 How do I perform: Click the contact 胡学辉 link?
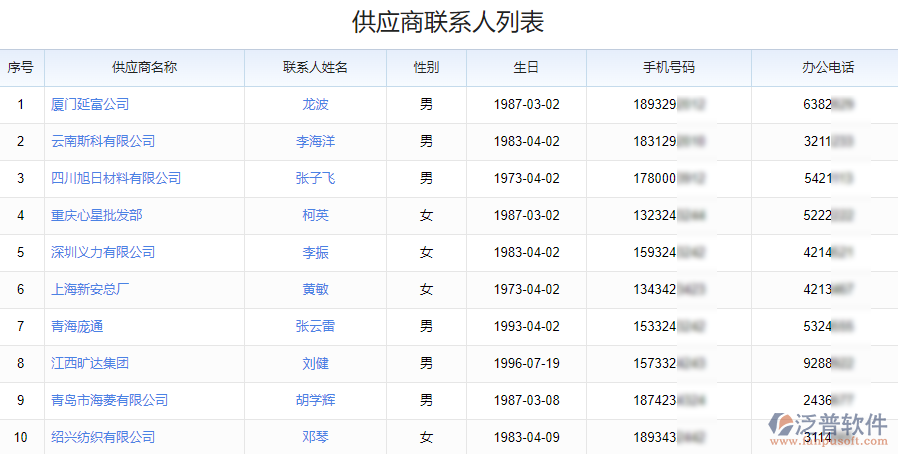[x=315, y=400]
